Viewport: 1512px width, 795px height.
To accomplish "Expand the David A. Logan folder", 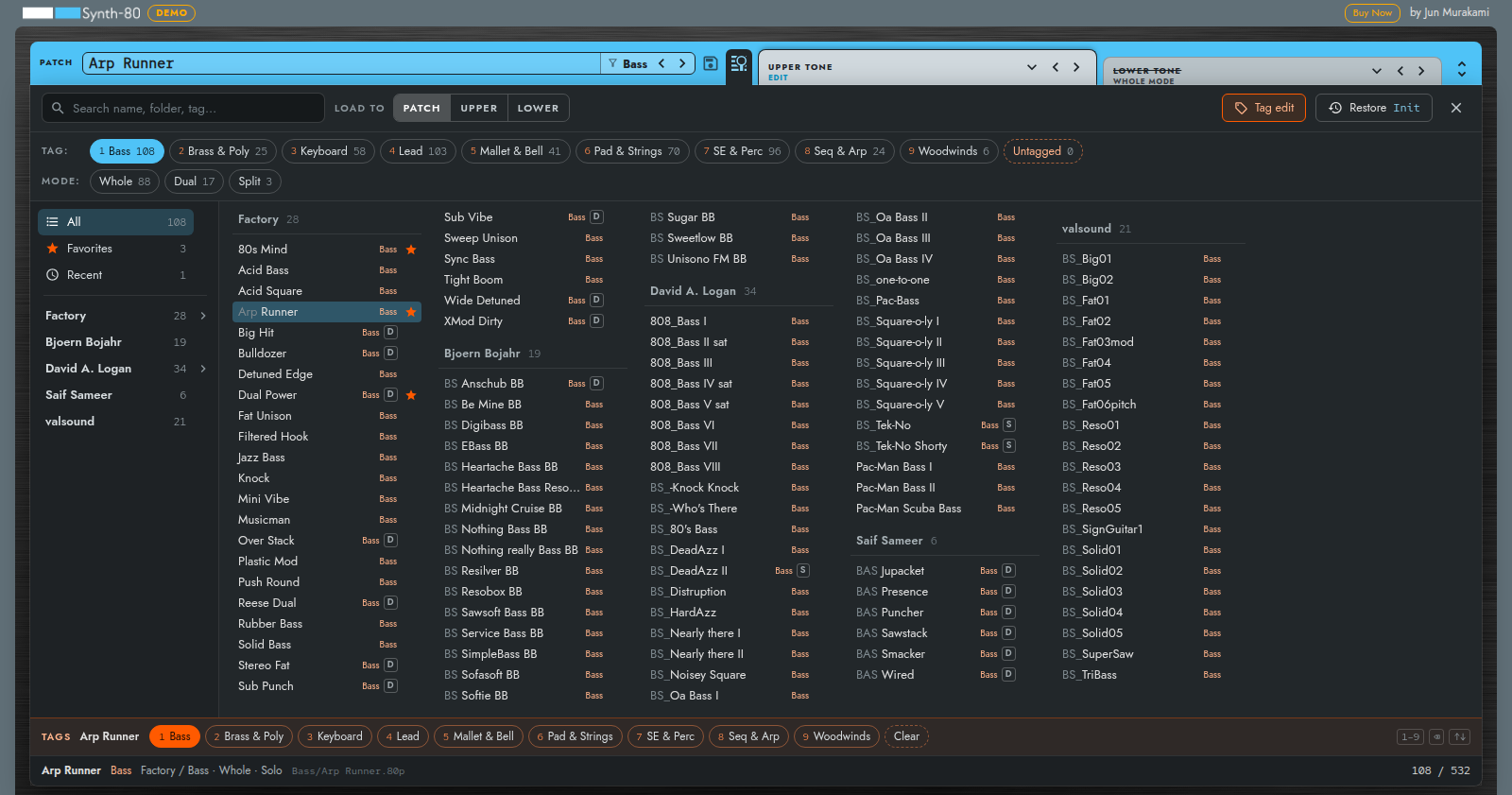I will click(x=202, y=369).
